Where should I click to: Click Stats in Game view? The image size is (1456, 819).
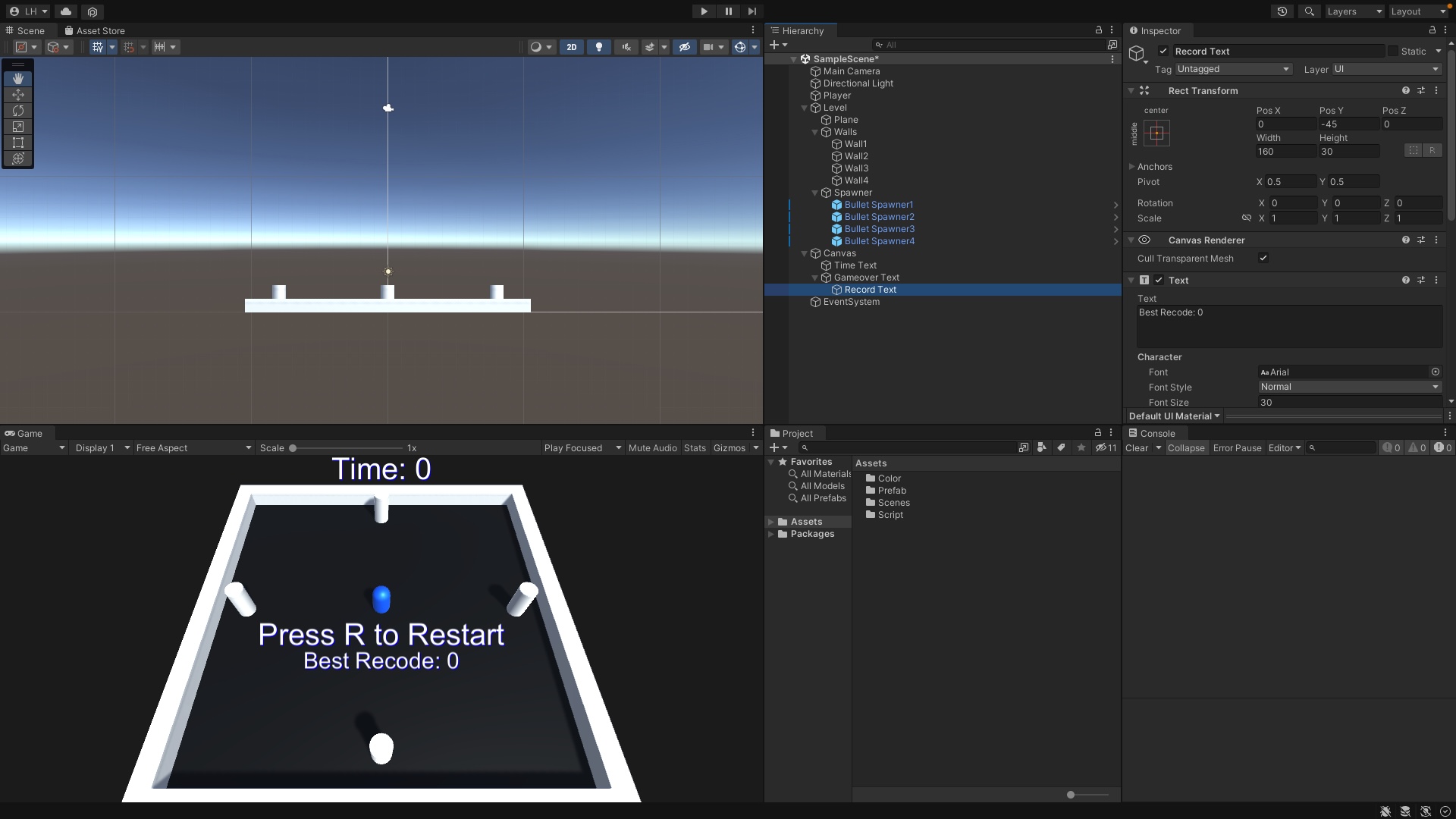695,448
